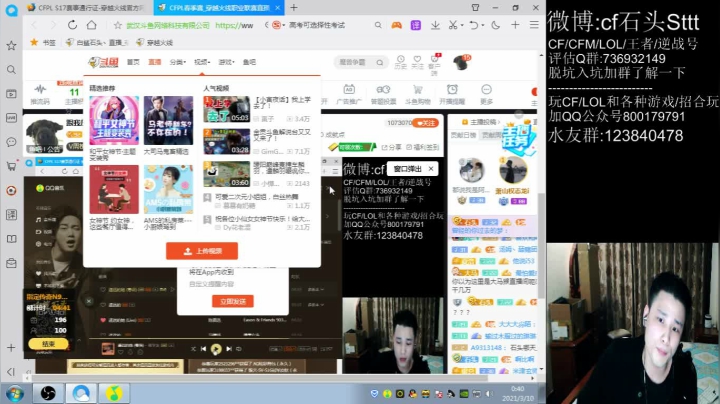Click the 分享 share link
The width and height of the screenshot is (720, 404).
[392, 147]
